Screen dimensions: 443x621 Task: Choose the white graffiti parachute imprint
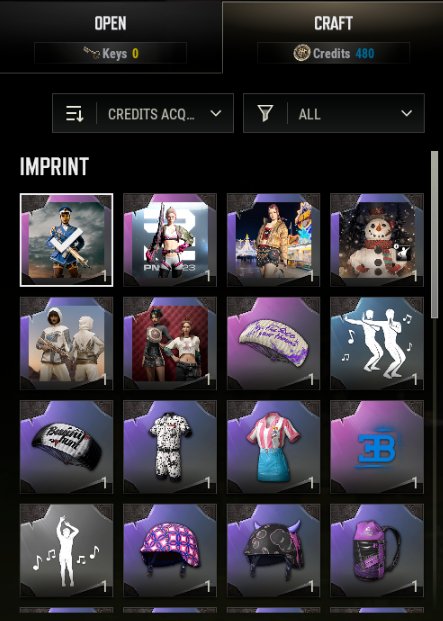click(x=273, y=343)
